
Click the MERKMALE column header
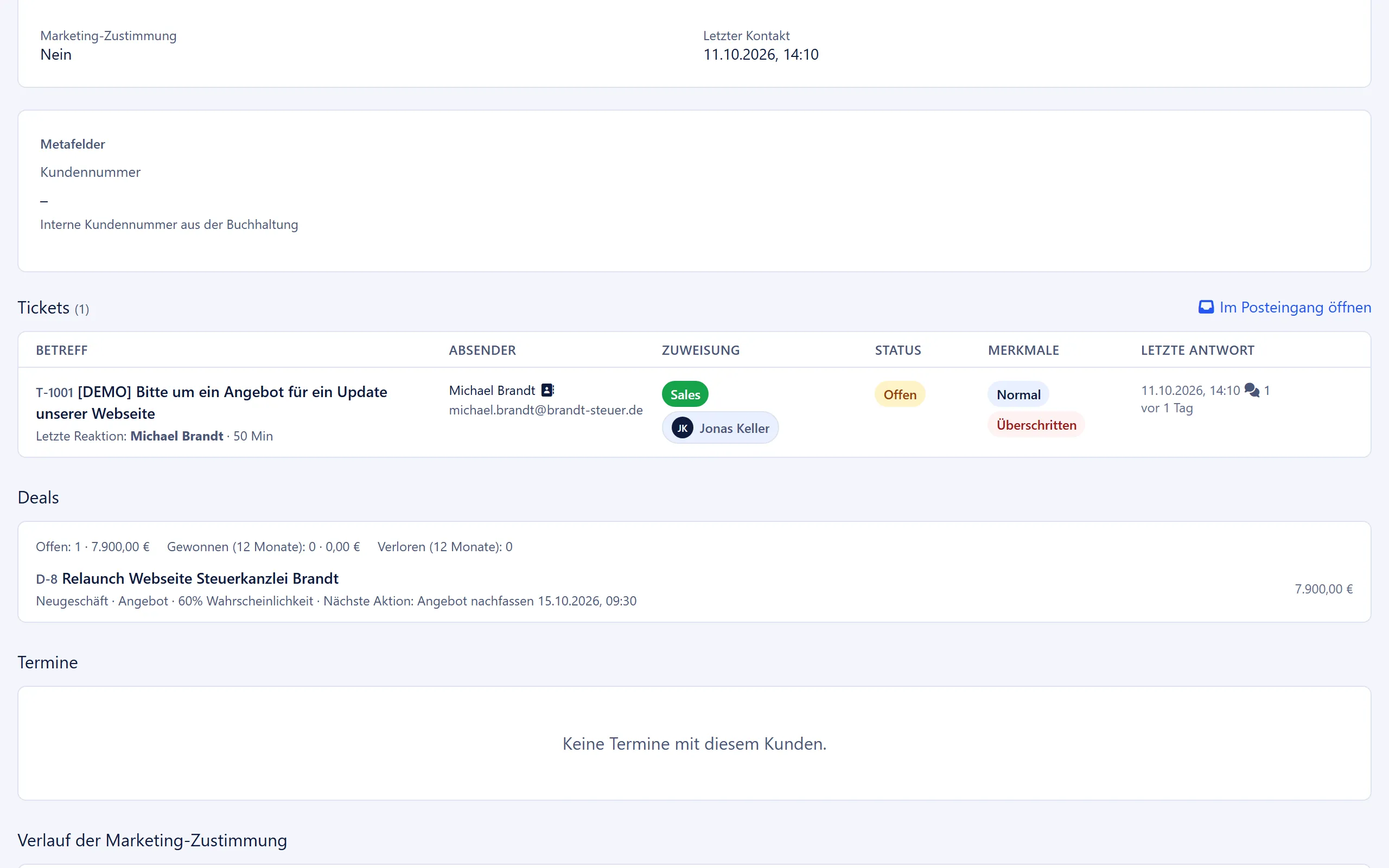(1023, 350)
